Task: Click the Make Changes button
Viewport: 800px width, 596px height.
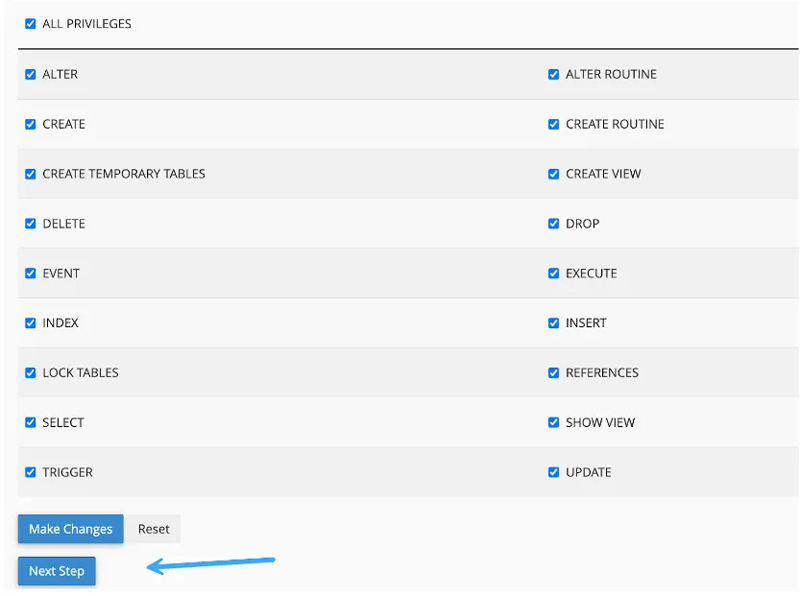Action: [70, 529]
